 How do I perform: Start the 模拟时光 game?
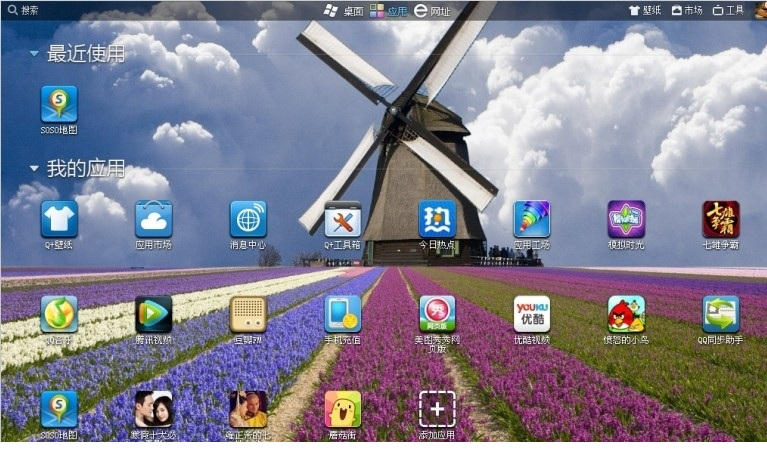pyautogui.click(x=626, y=219)
